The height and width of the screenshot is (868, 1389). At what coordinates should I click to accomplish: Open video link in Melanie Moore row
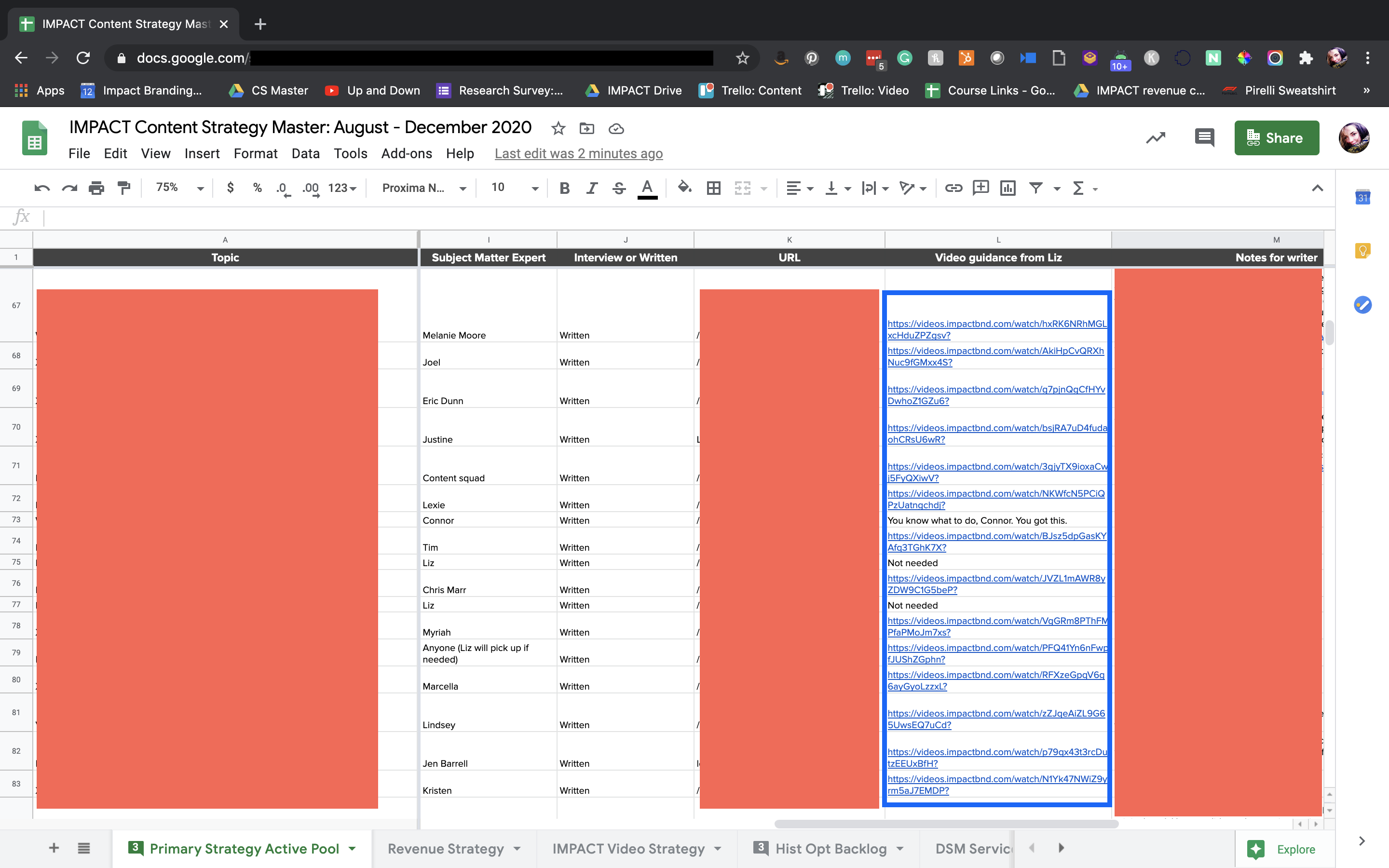[996, 329]
